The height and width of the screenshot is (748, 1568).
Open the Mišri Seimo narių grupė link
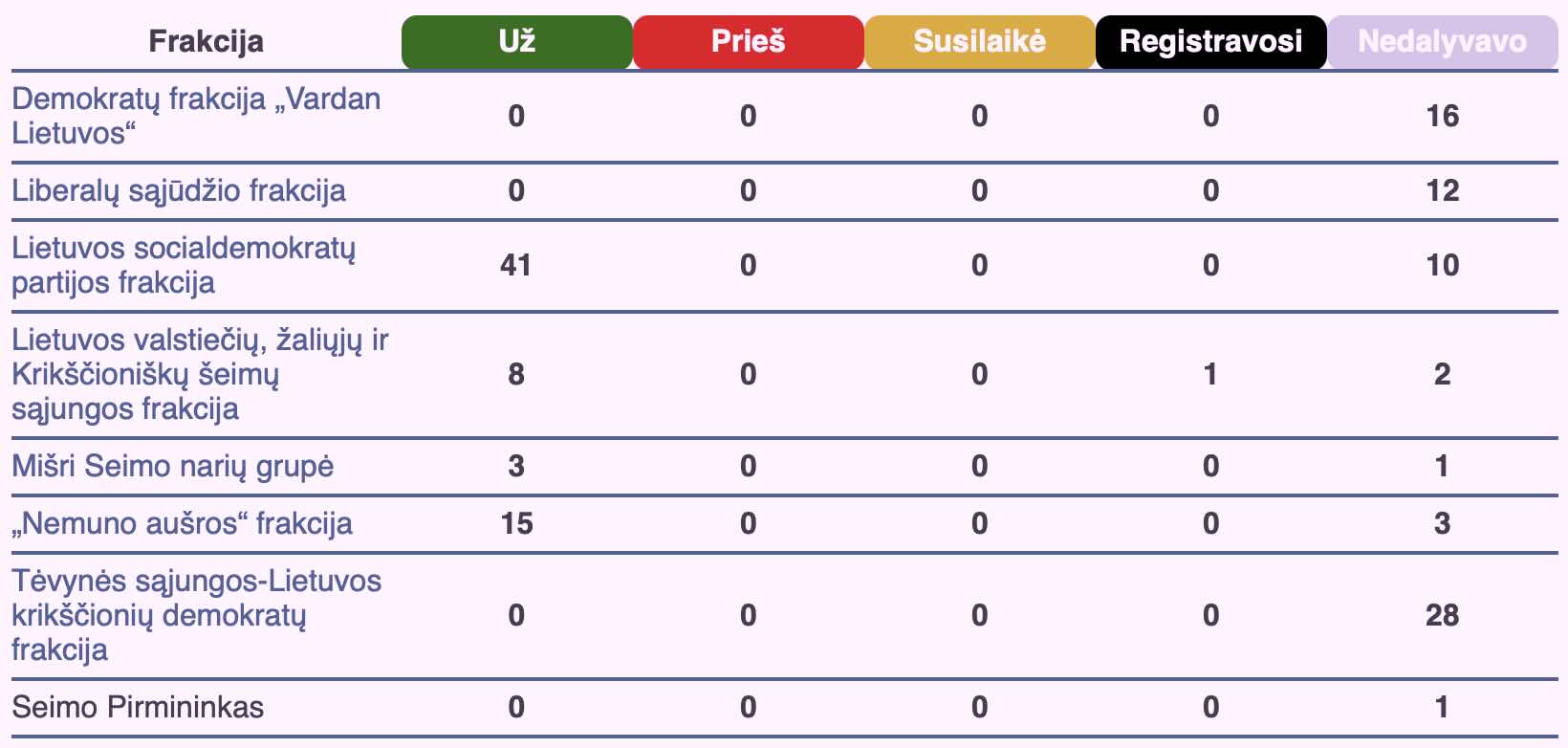click(x=173, y=466)
